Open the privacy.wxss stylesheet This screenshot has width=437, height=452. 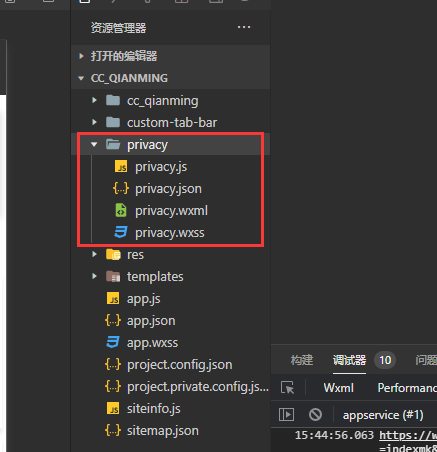[171, 233]
